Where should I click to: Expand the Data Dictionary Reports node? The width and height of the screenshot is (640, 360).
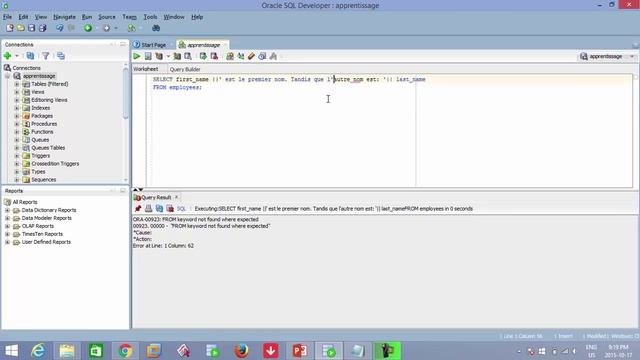pos(7,210)
